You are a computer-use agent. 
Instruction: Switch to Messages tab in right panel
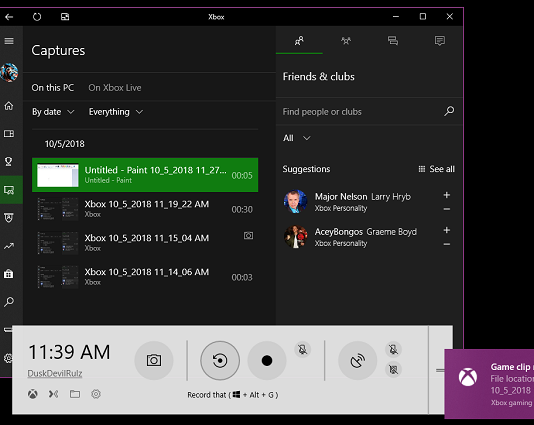tap(393, 41)
